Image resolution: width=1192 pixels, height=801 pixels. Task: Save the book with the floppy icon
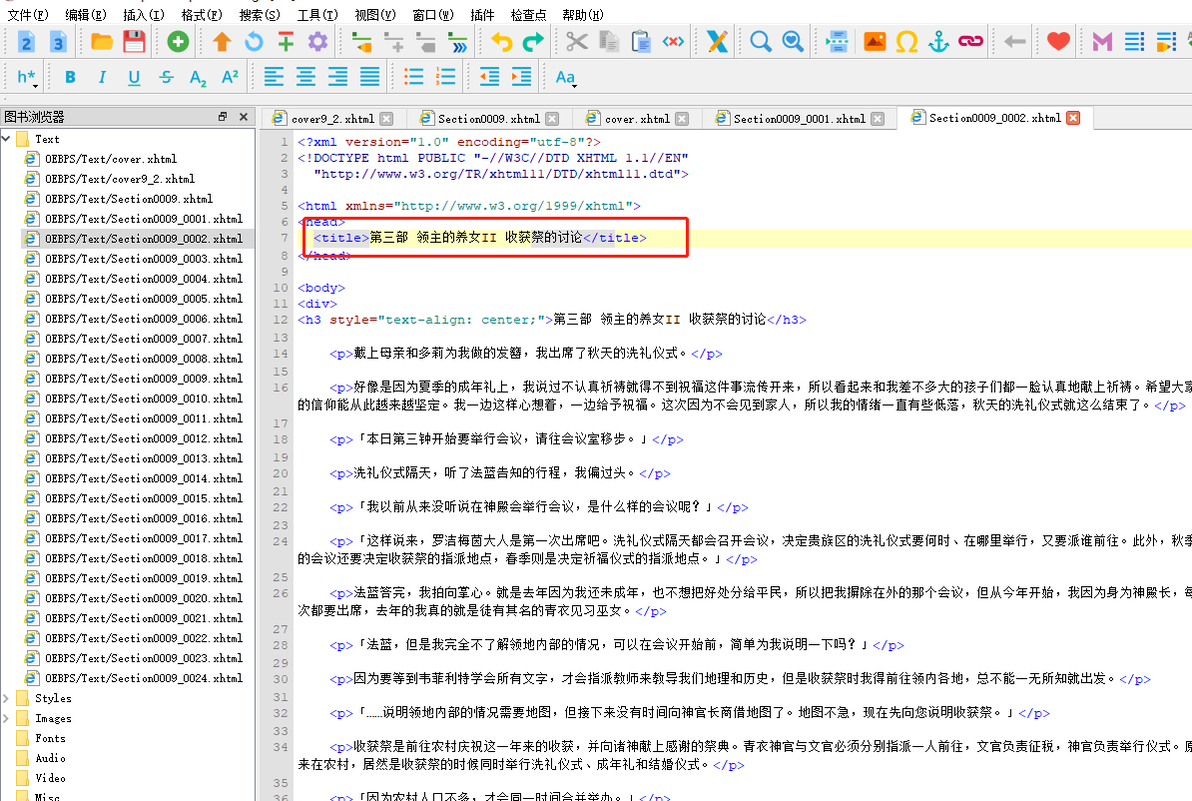134,42
